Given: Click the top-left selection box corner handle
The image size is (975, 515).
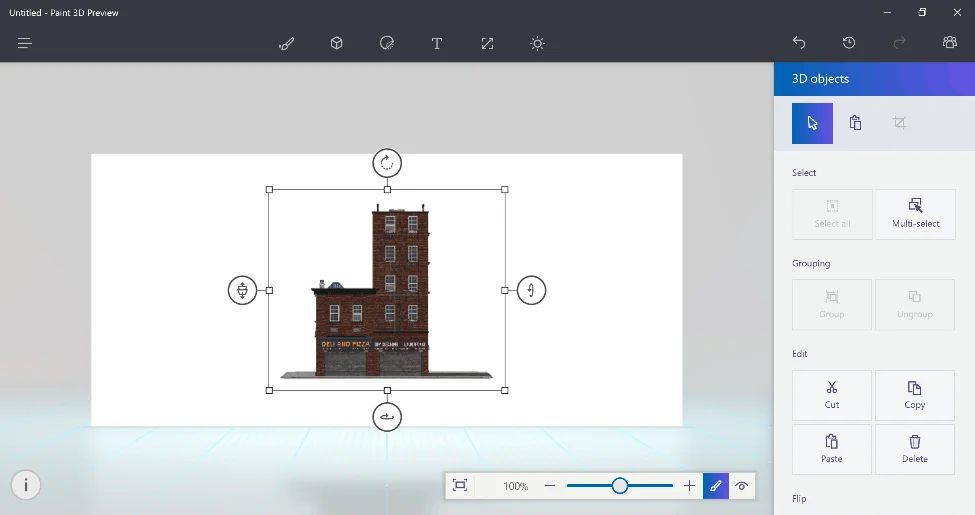Looking at the screenshot, I should coord(269,189).
